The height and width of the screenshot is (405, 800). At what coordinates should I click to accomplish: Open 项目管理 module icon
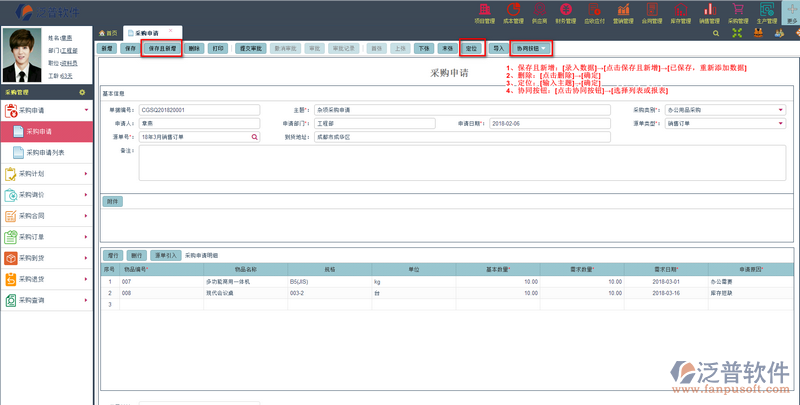(483, 11)
